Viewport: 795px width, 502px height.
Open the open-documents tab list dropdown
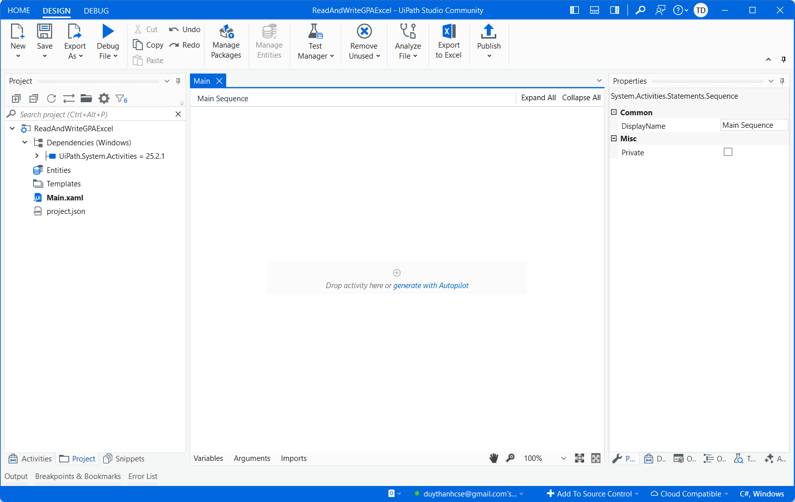pyautogui.click(x=599, y=81)
